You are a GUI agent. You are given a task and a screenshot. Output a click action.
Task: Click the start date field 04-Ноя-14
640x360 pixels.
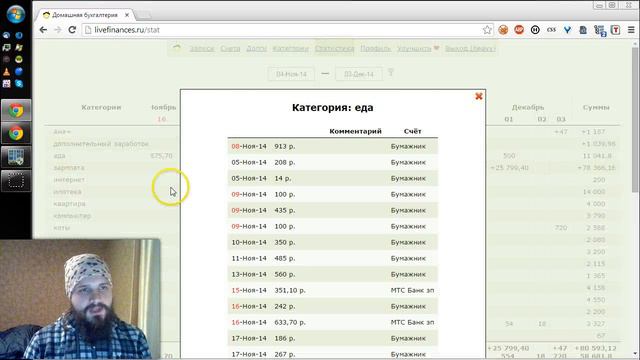point(291,74)
